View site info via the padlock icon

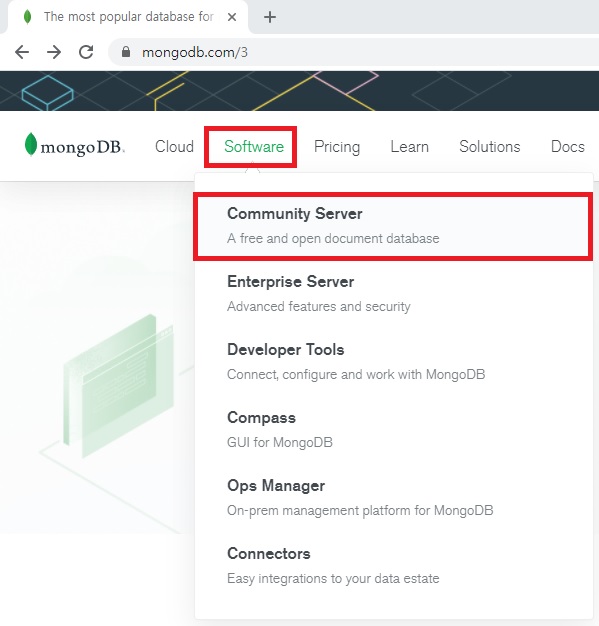pos(126,52)
